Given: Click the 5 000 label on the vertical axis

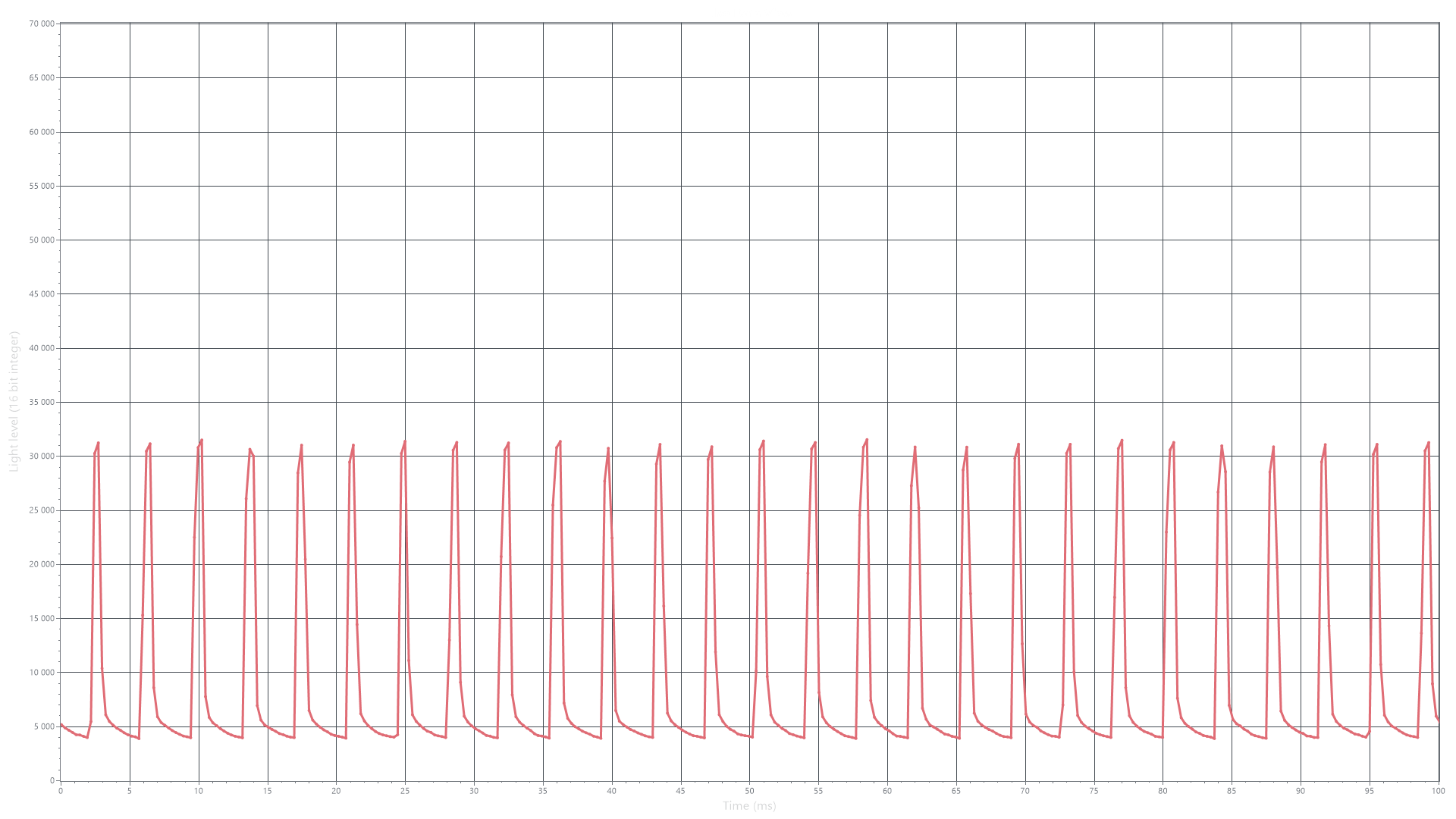Looking at the screenshot, I should point(43,726).
